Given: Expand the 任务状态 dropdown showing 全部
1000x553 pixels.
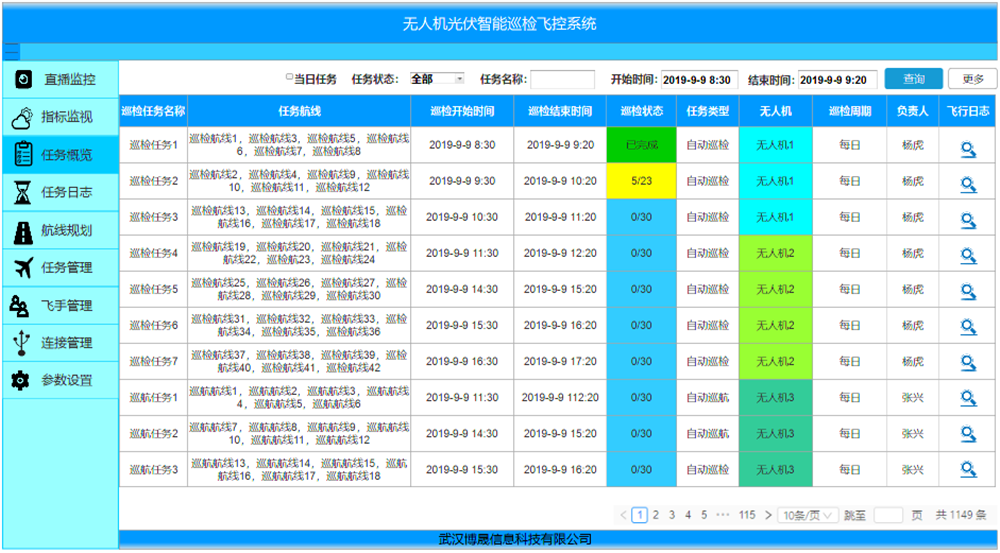Looking at the screenshot, I should (436, 79).
